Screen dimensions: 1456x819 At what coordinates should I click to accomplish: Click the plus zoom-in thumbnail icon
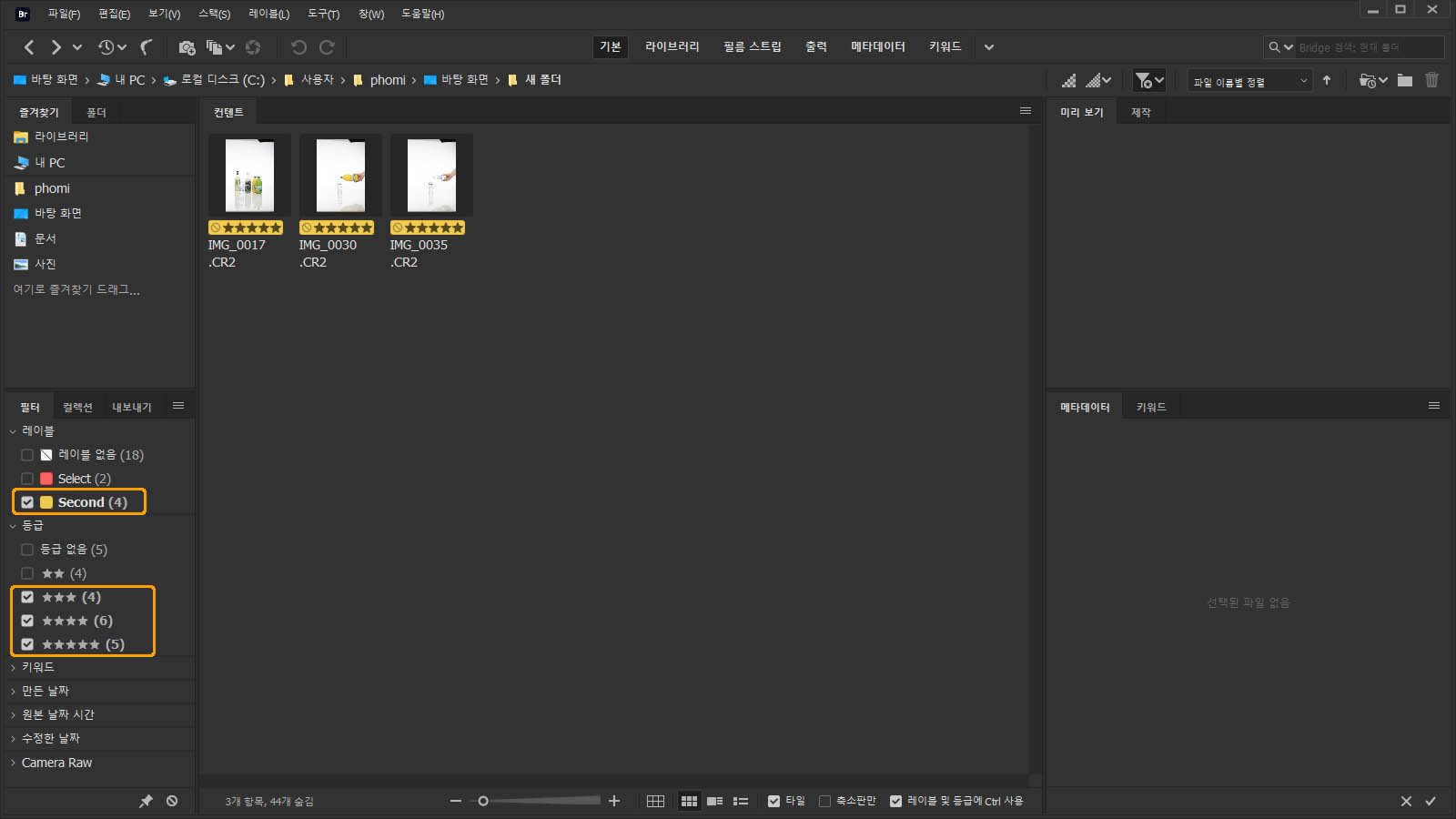(614, 801)
